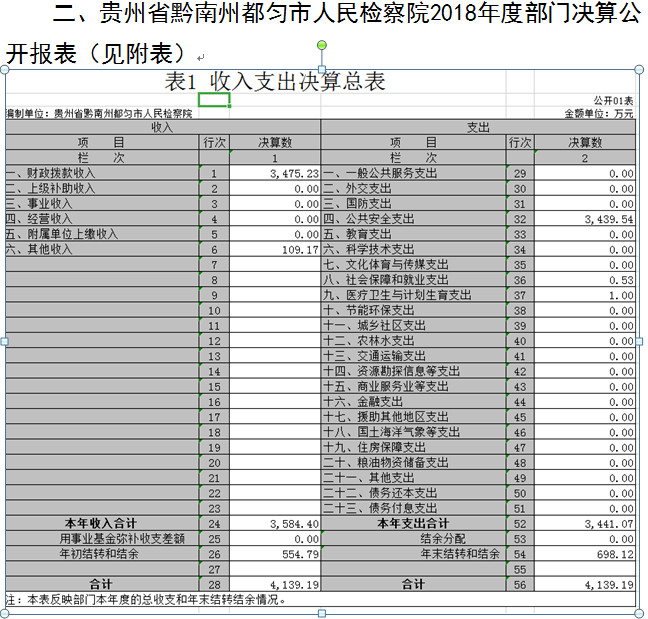The image size is (648, 619).
Task: Click the '十二、农林水支出' cell
Action: point(413,341)
